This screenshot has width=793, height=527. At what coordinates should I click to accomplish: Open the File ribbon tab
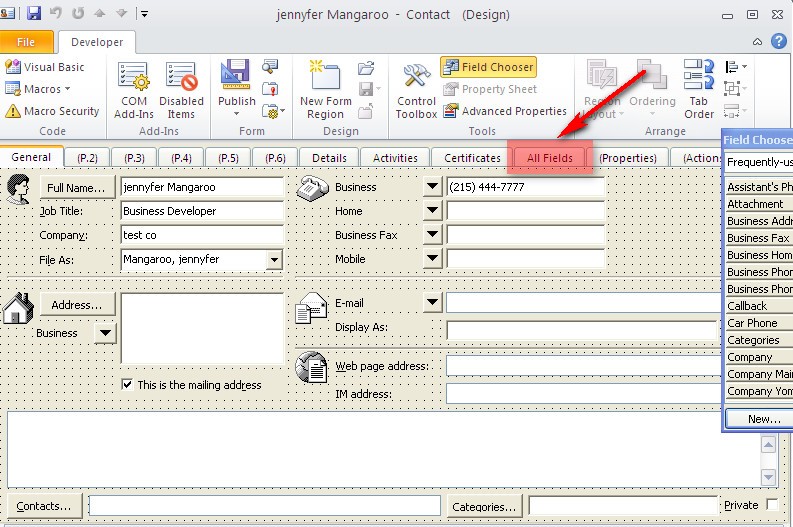coord(26,42)
